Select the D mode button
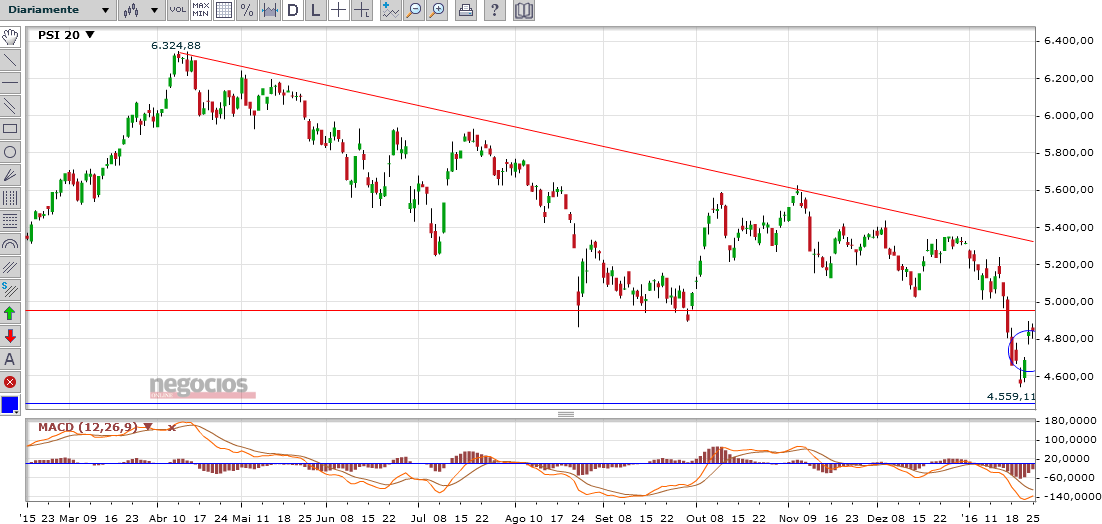 tap(293, 10)
